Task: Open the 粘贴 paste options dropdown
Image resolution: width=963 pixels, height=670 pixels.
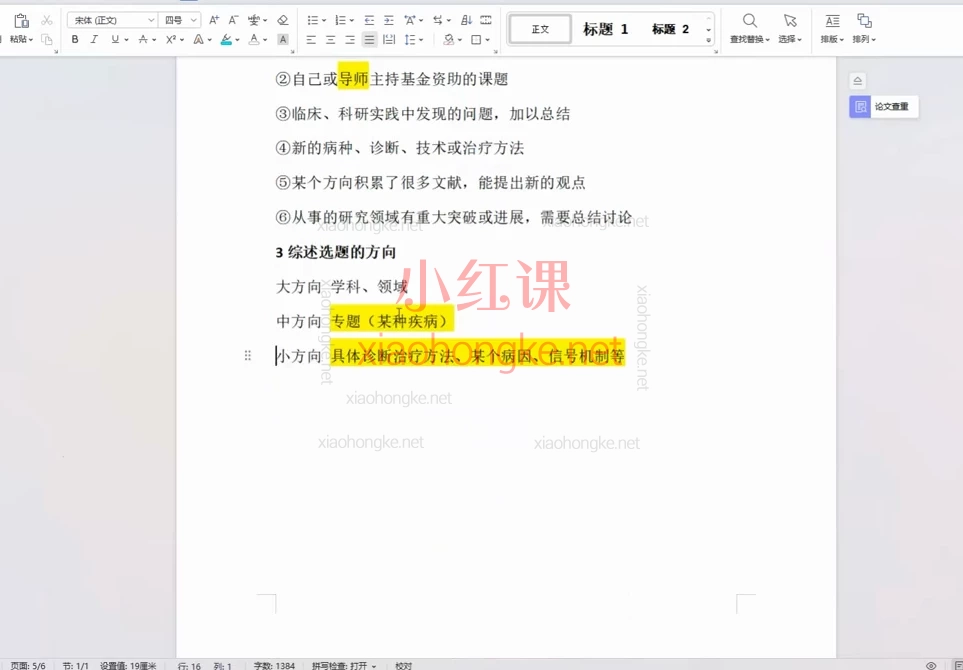Action: (21, 39)
